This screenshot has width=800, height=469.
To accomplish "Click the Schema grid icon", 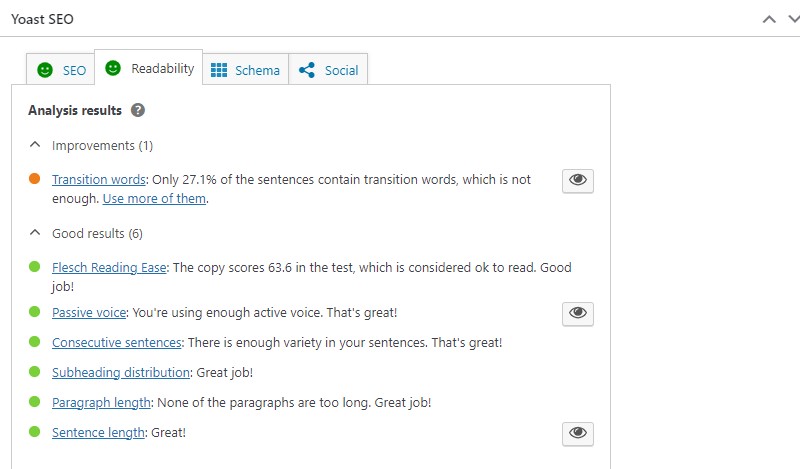I will (219, 70).
